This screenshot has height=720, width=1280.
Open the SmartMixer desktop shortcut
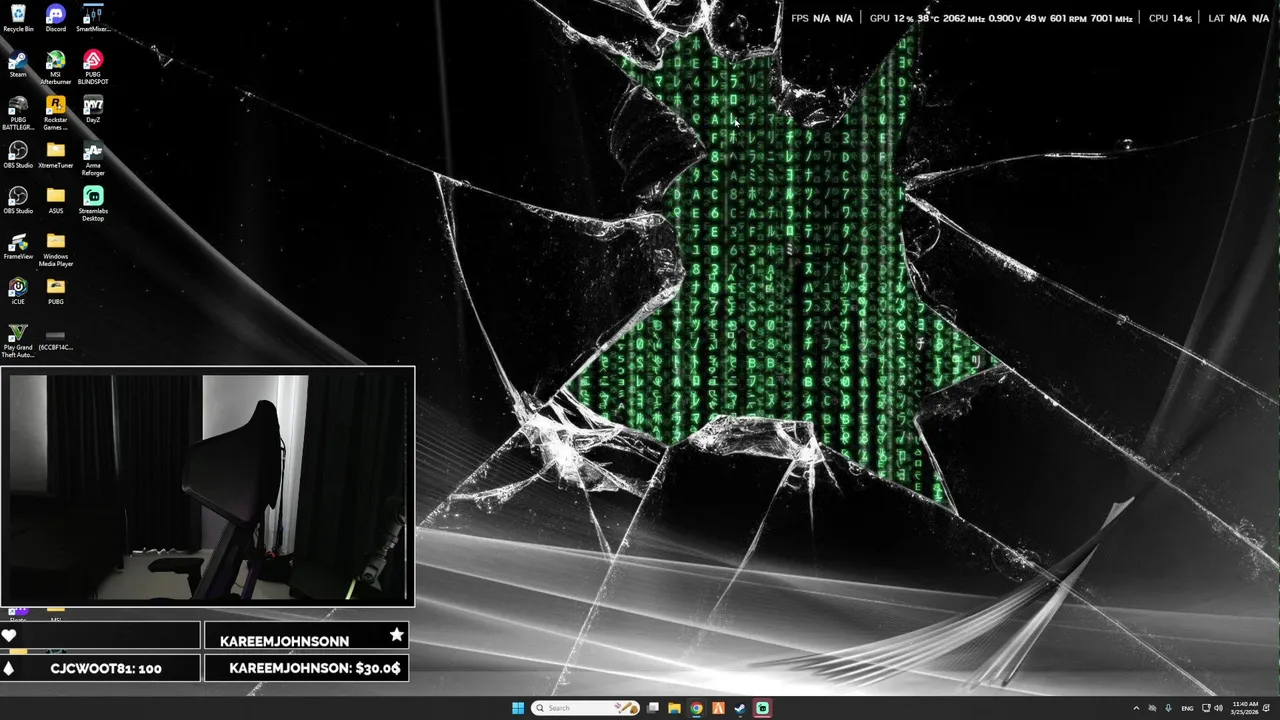pyautogui.click(x=93, y=18)
